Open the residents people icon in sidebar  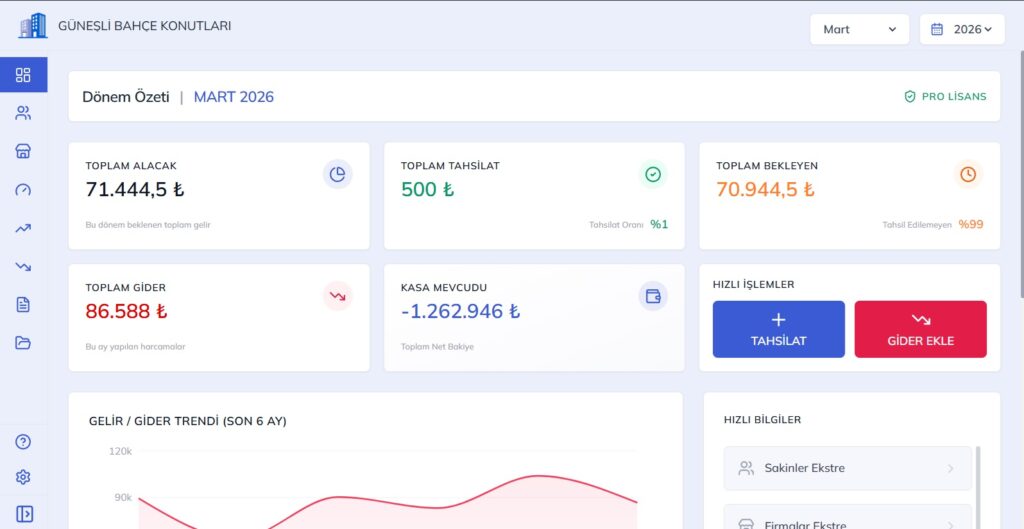point(23,113)
